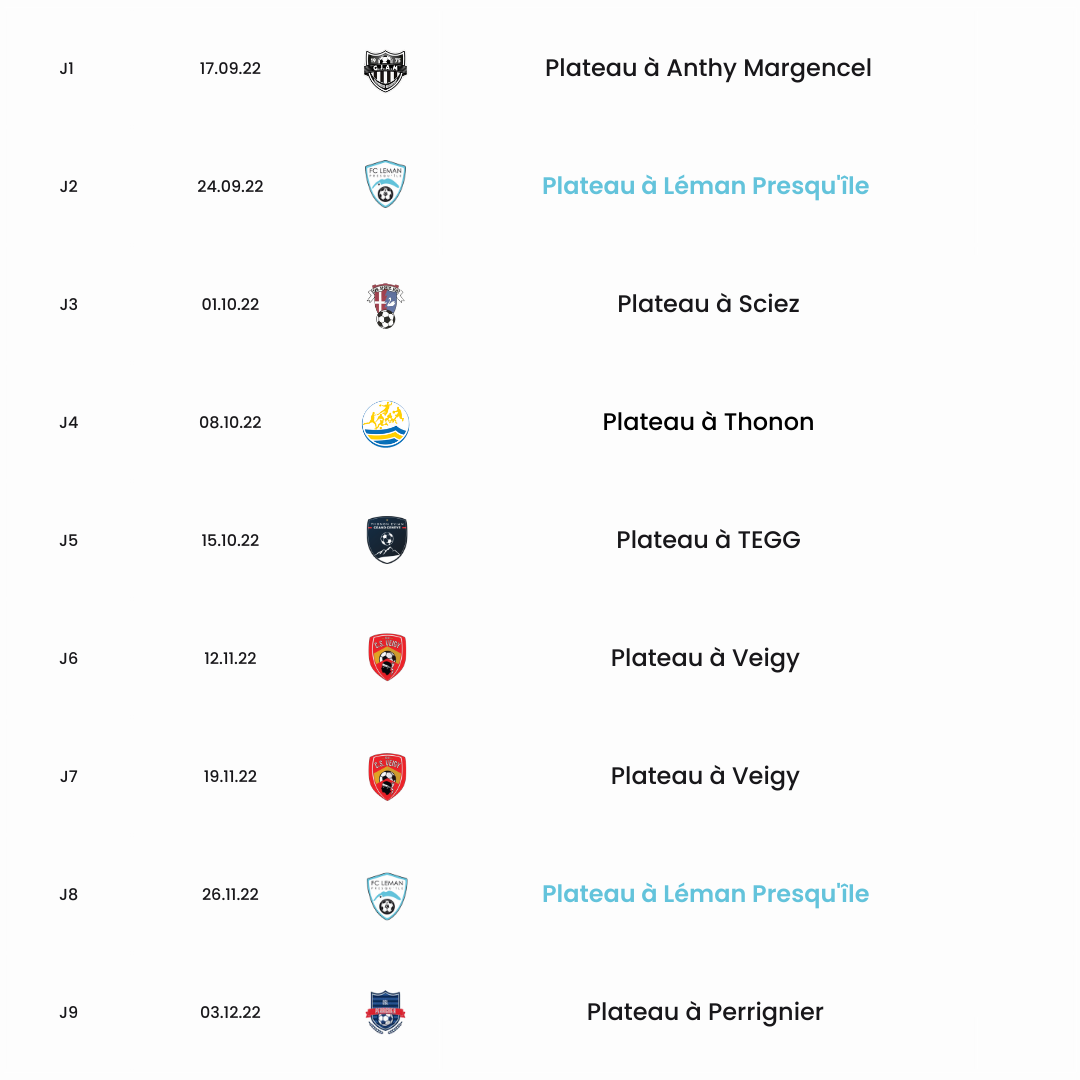The height and width of the screenshot is (1080, 1080).
Task: Click the red CS Veigy crest on J7
Action: point(387,776)
